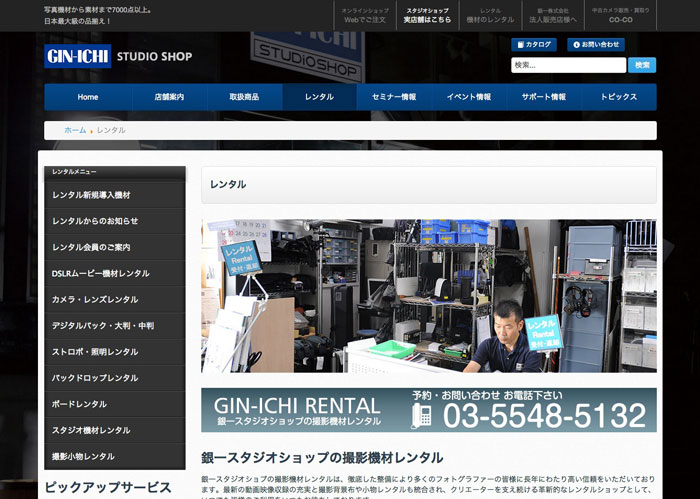Open DSLRムービー機材レンタル sidebar item
Screen dimensions: 700x499
click(x=115, y=273)
